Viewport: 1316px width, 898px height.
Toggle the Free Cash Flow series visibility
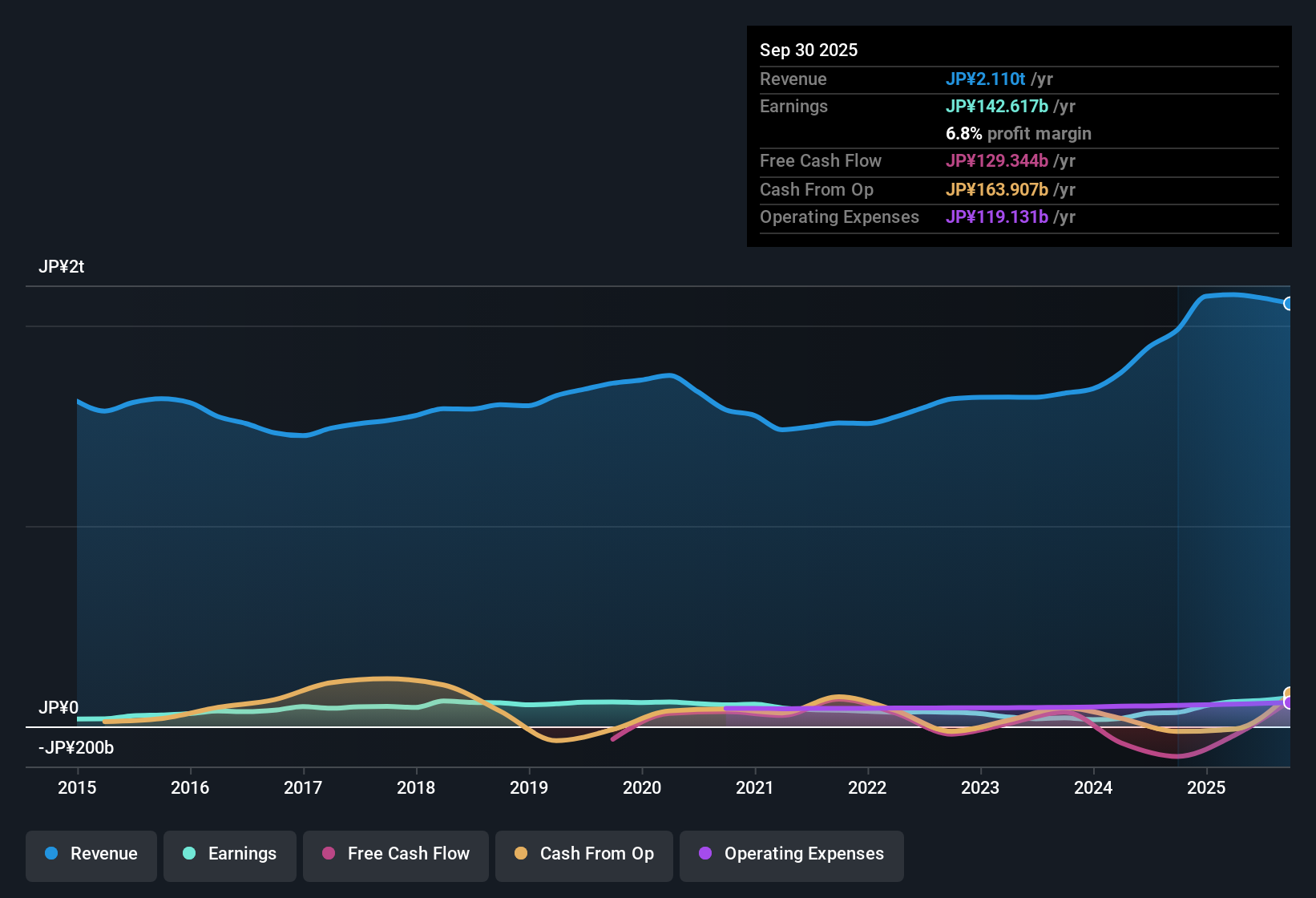coord(395,854)
